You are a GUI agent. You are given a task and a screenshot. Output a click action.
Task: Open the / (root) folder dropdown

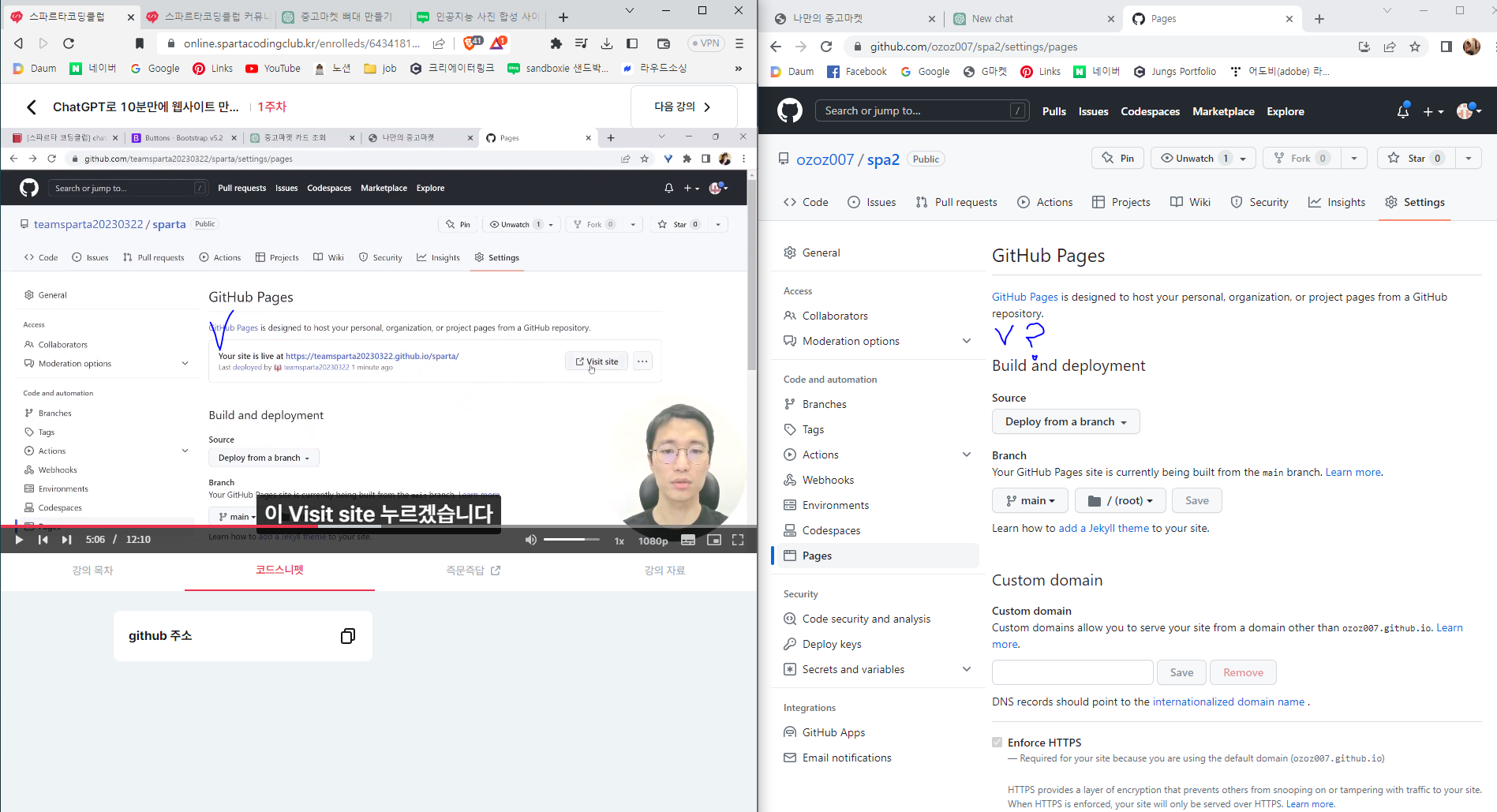(1120, 500)
